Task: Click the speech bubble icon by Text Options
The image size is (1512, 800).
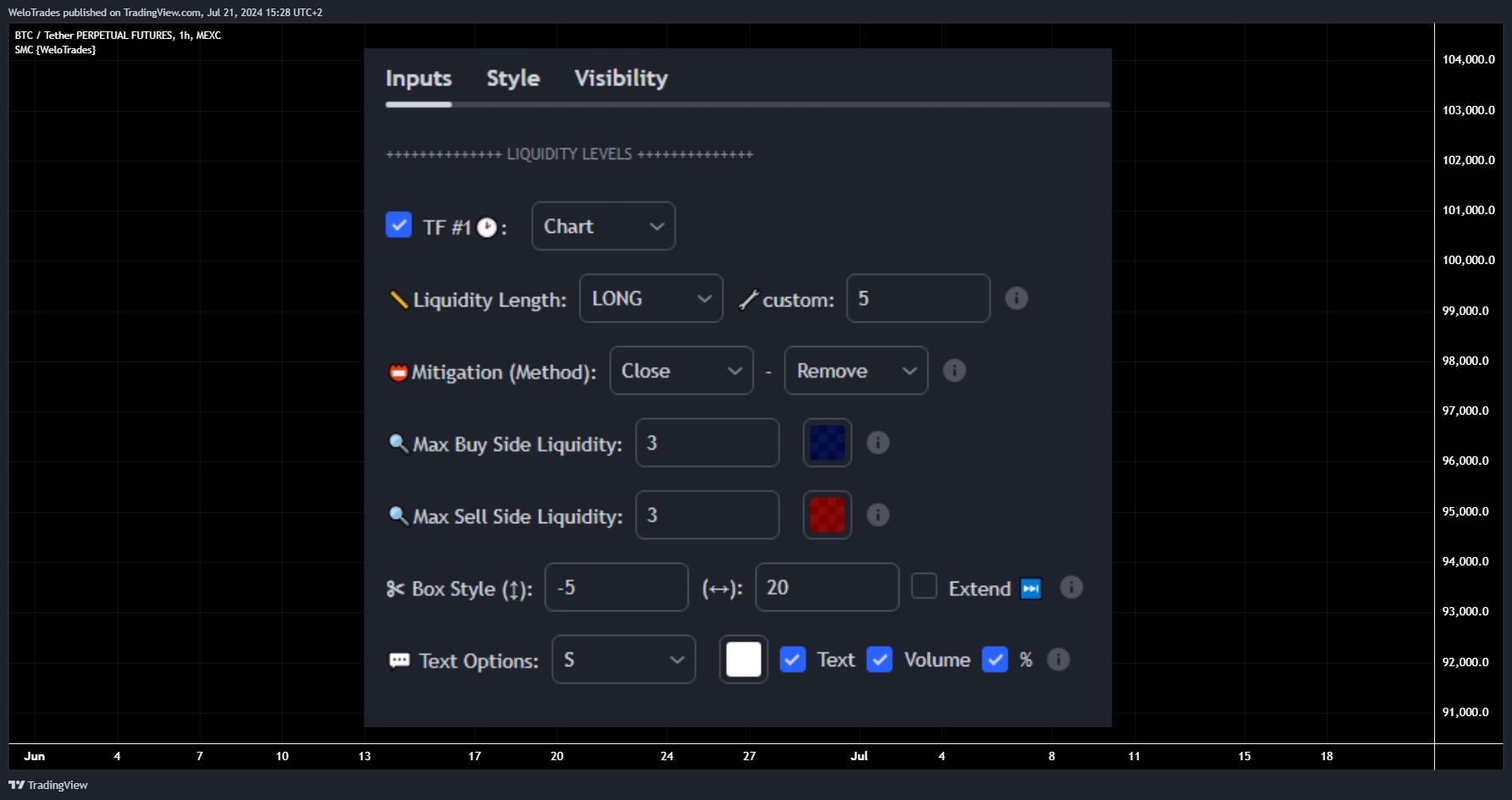Action: 399,660
